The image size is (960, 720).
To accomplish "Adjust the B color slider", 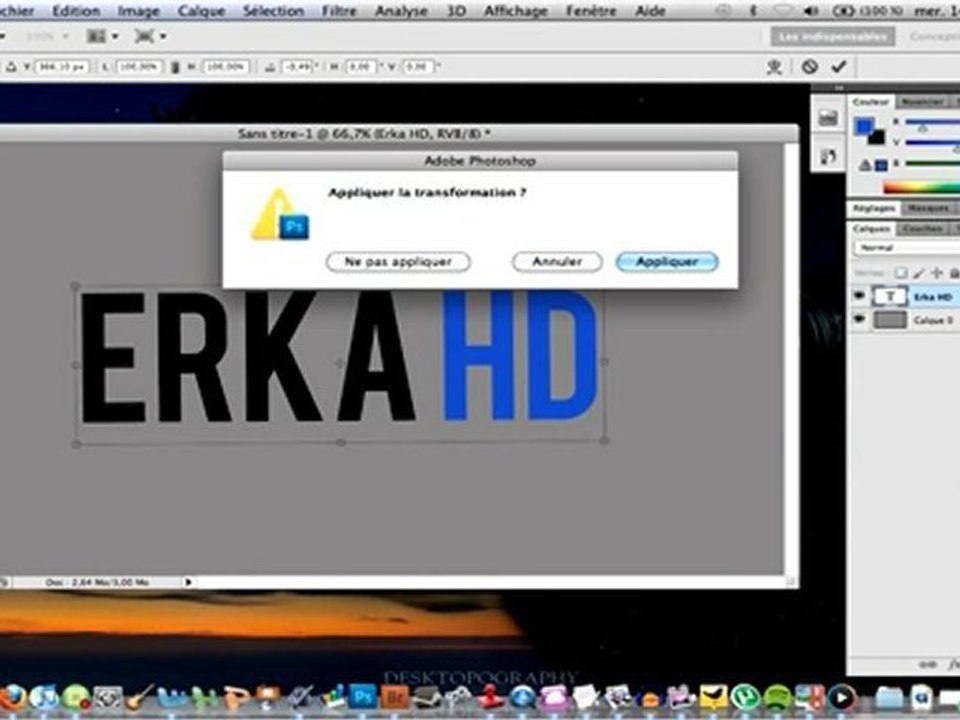I will tap(932, 163).
